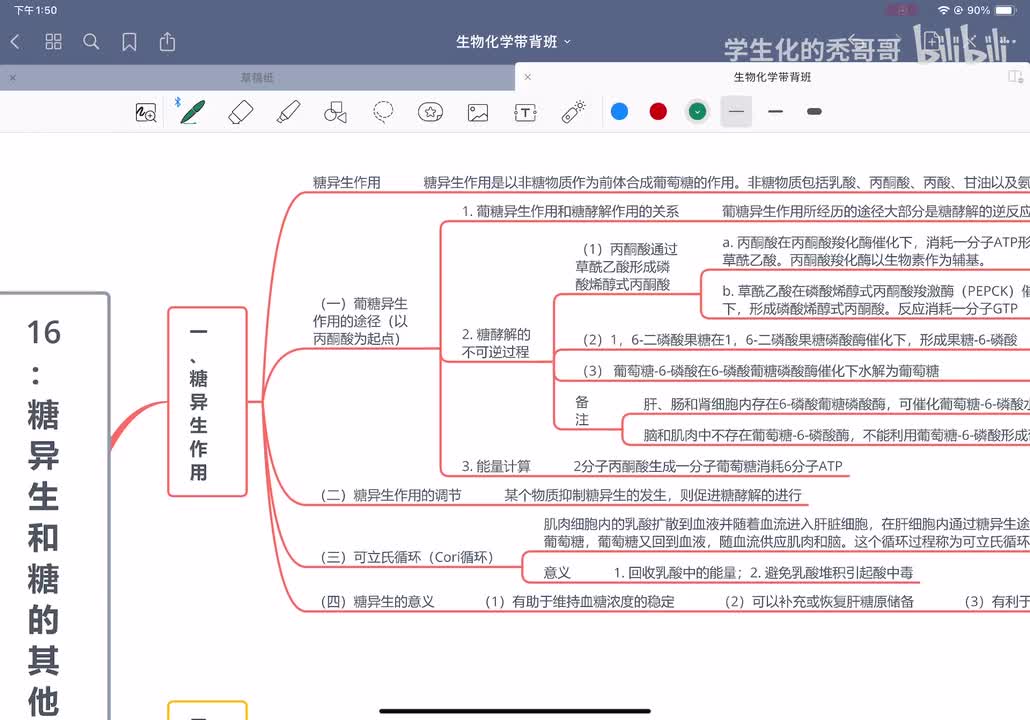Tap node (三) 可立氏循环 (Cori循环)
This screenshot has width=1030, height=720.
407,557
